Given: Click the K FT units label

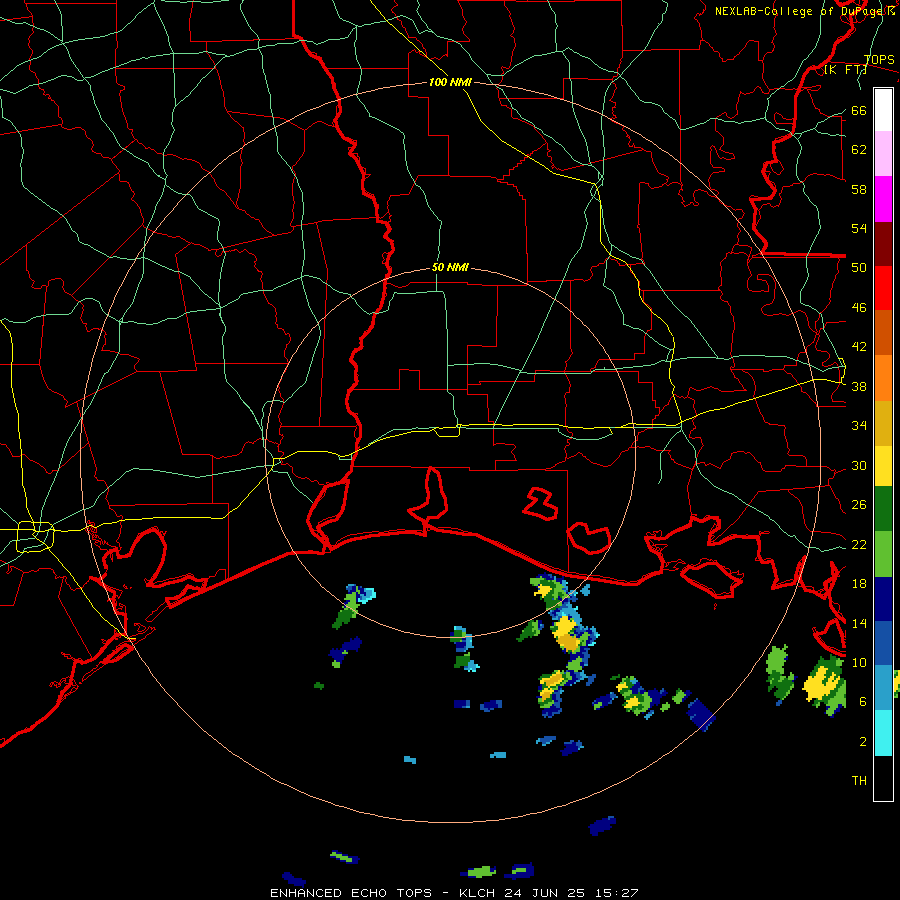Looking at the screenshot, I should tap(846, 69).
